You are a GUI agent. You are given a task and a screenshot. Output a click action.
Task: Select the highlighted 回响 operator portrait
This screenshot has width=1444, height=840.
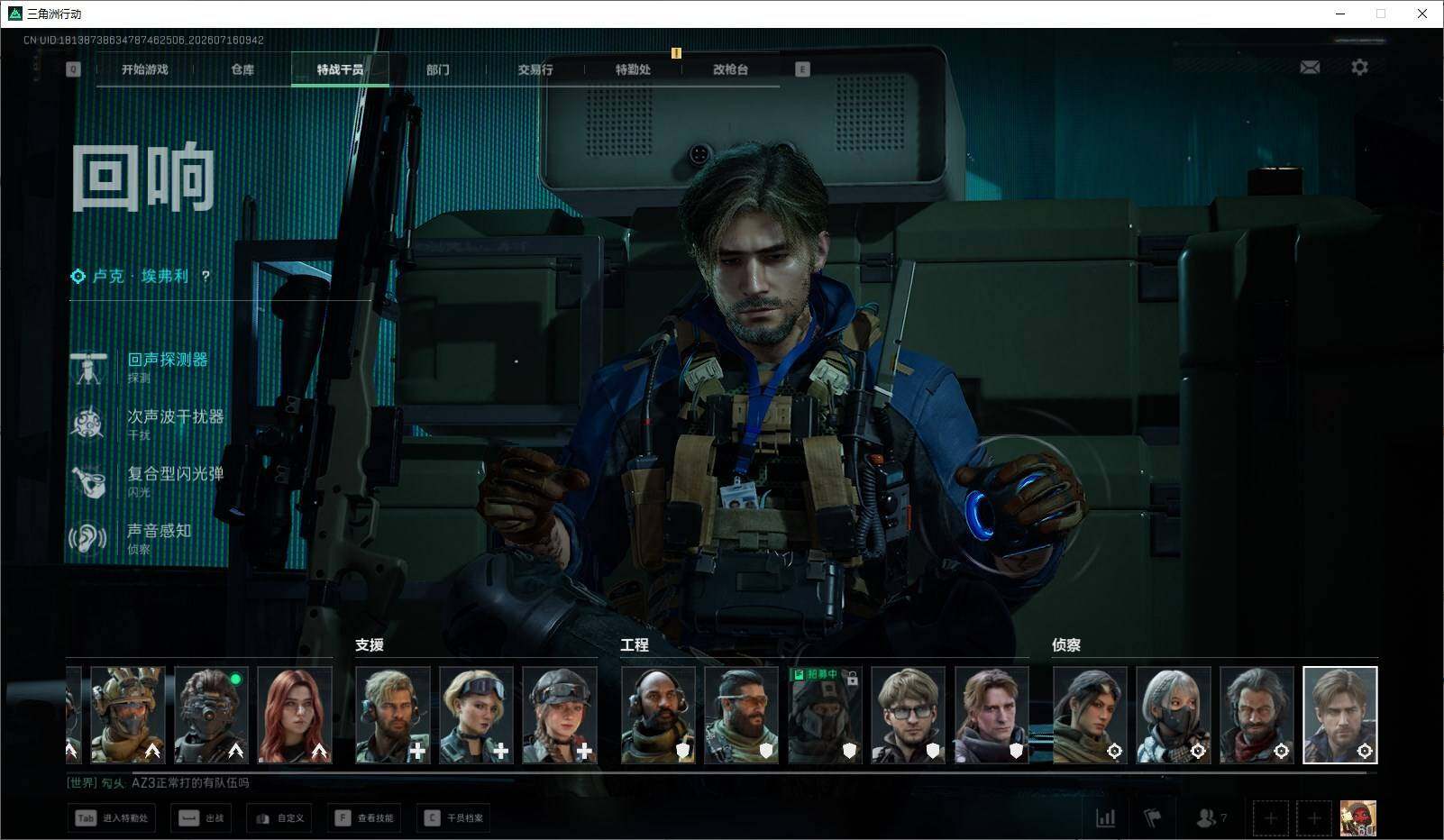1340,715
